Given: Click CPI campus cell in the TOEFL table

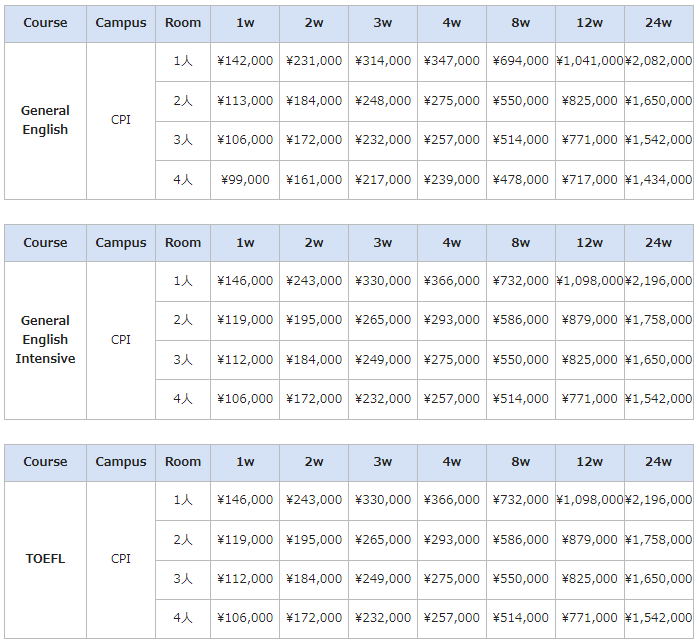Looking at the screenshot, I should click(x=121, y=559).
